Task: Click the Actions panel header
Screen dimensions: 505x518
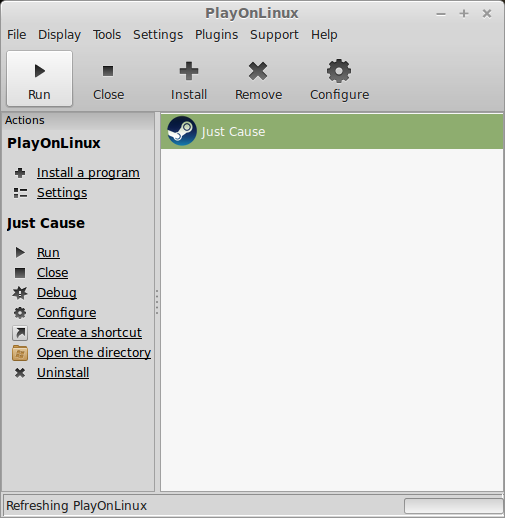Action: 78,120
